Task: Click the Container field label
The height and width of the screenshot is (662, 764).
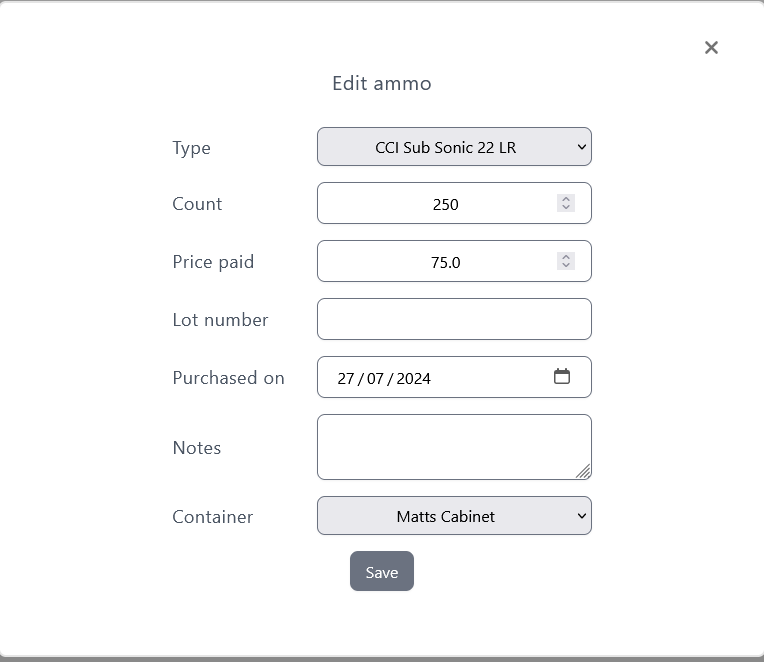Action: pyautogui.click(x=212, y=517)
